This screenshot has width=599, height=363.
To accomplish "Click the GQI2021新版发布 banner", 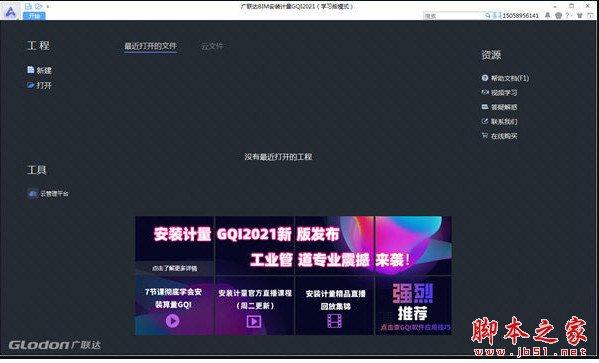I will (x=293, y=246).
